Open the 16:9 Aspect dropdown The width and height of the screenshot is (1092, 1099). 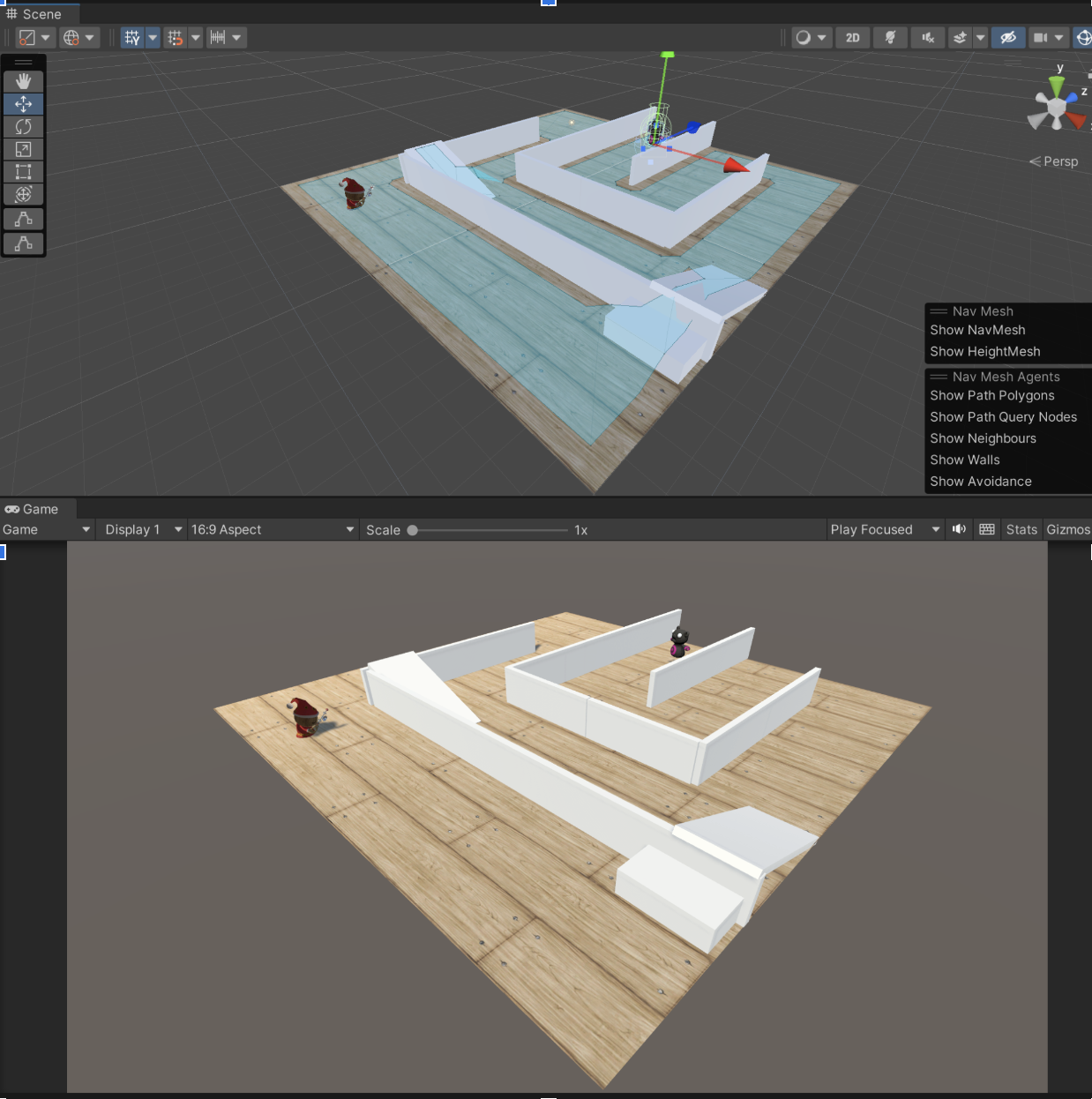(272, 529)
